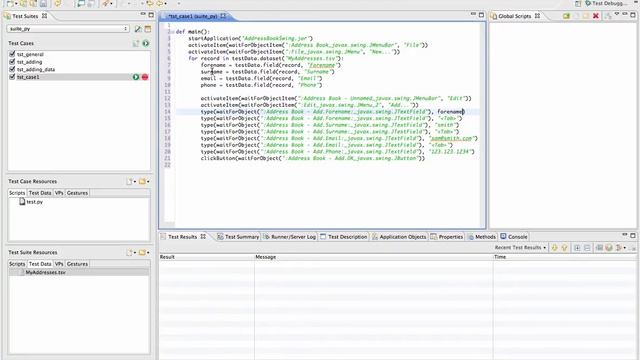The image size is (640, 360).
Task: Click the red X delete icon in Global Scripts
Action: [x=596, y=16]
